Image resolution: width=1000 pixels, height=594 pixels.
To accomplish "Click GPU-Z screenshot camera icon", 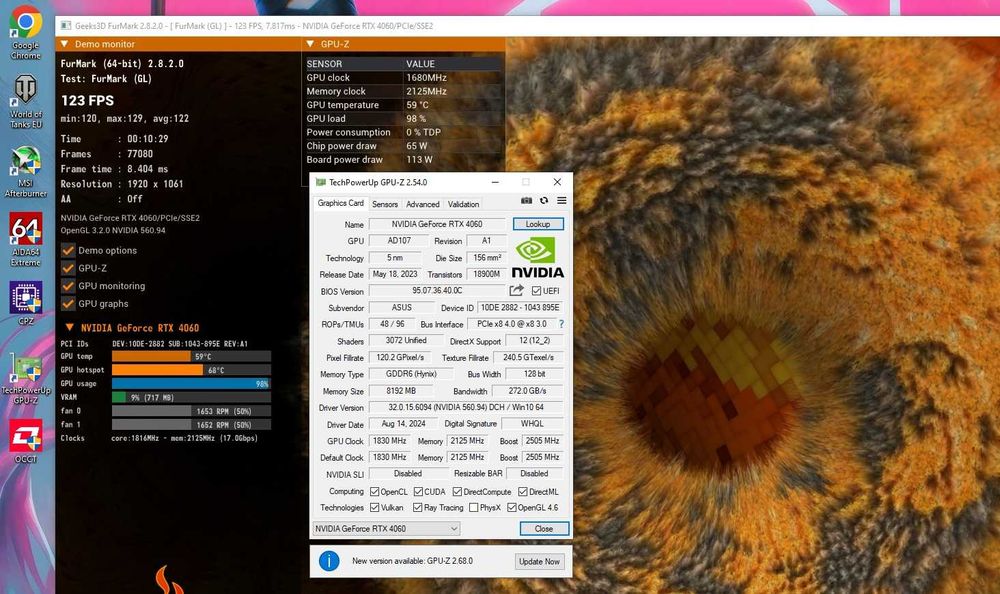I will point(526,200).
